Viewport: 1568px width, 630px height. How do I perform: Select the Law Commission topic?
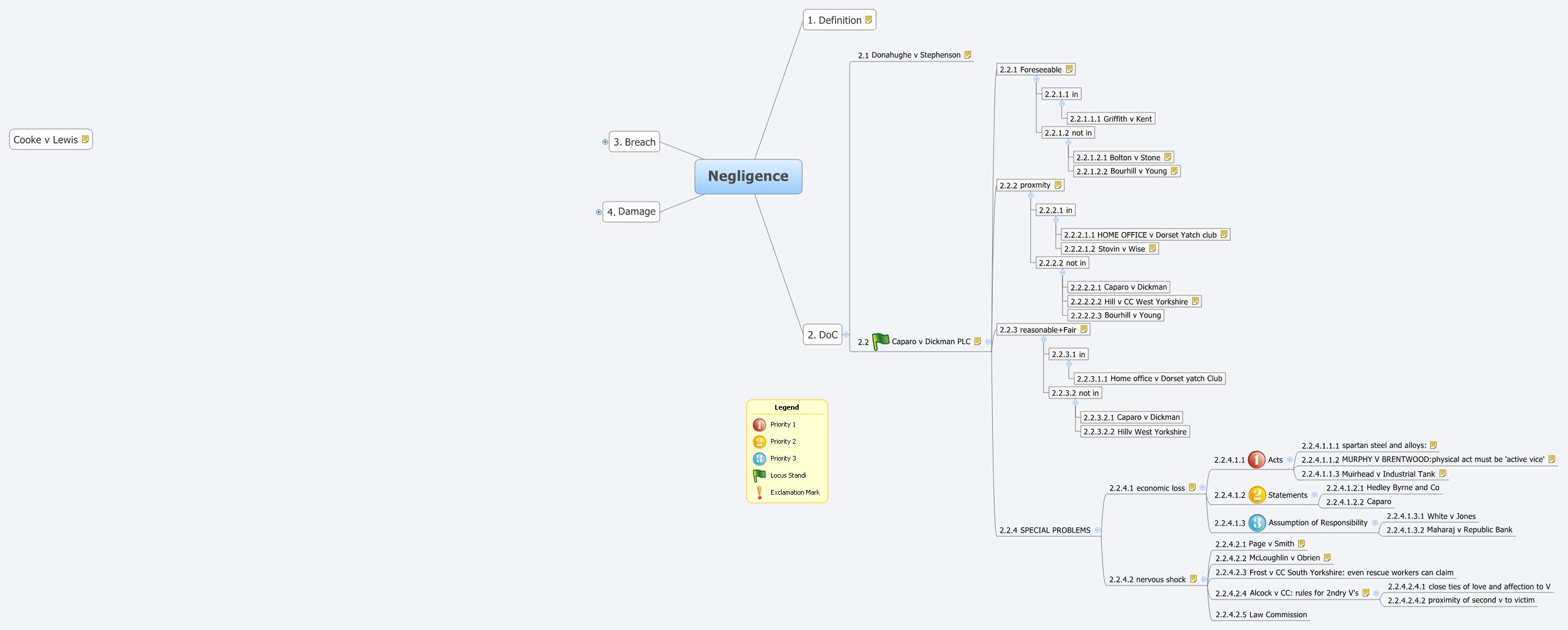(1261, 615)
